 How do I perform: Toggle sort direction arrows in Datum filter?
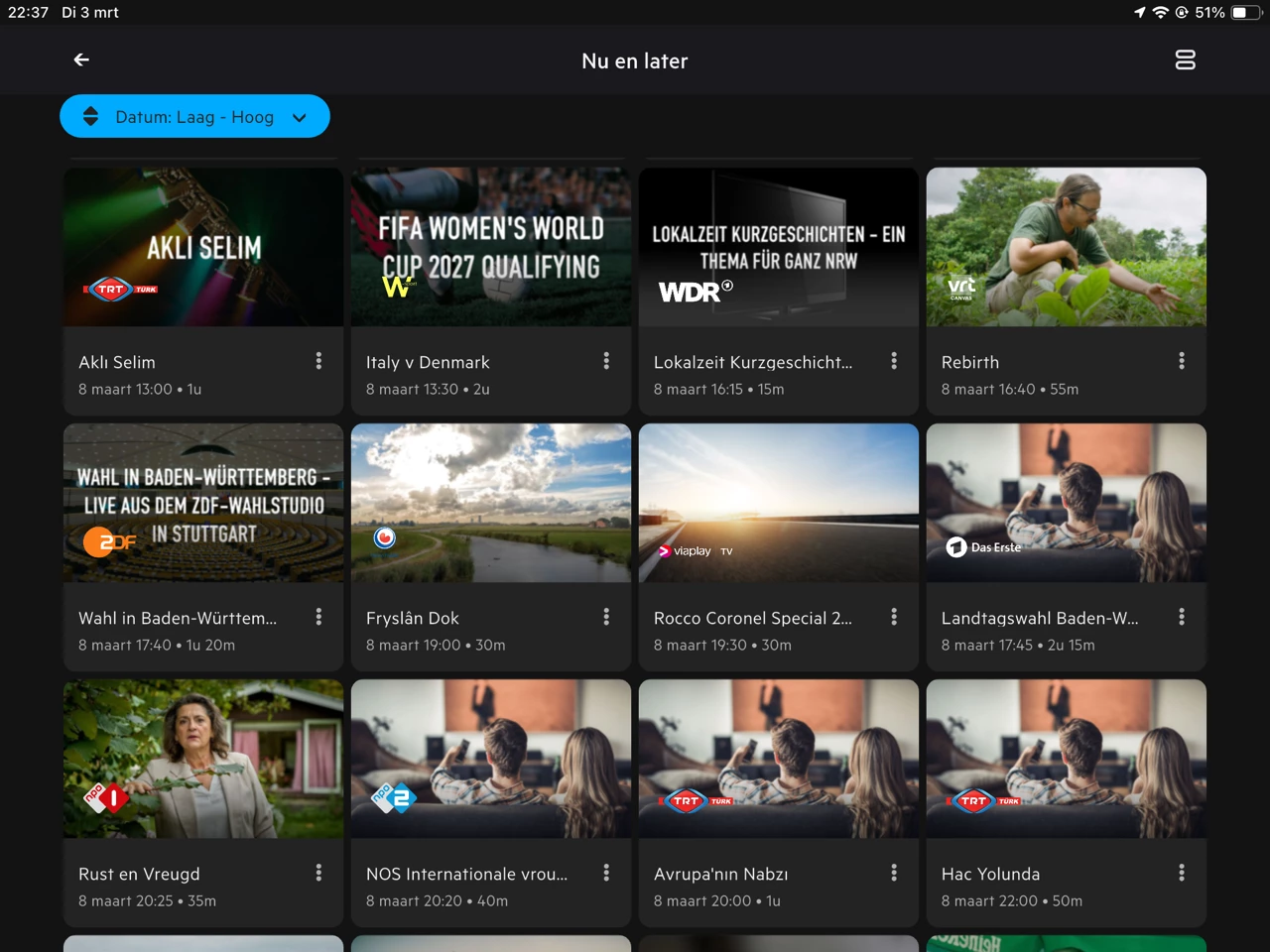90,117
